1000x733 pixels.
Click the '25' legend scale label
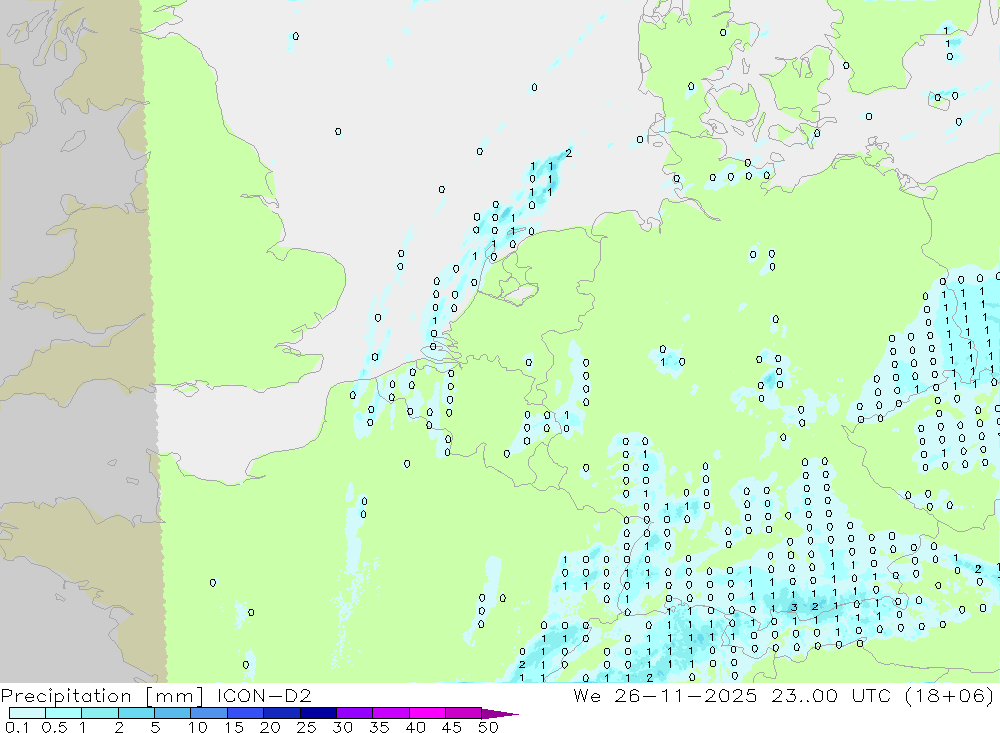pos(306,727)
